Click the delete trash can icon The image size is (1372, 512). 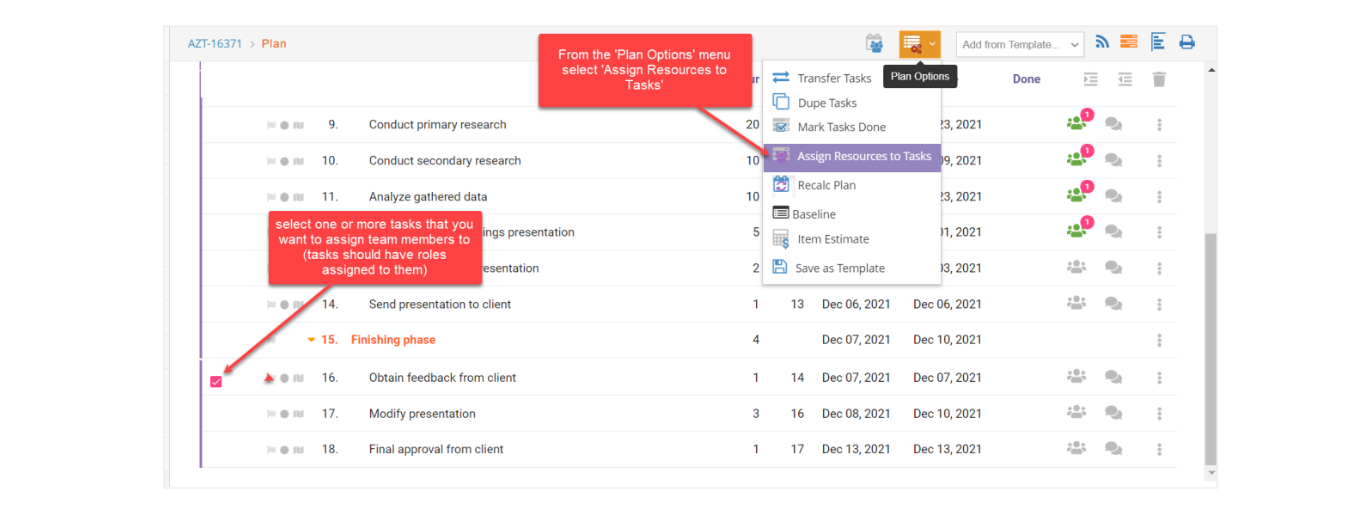(x=1159, y=79)
